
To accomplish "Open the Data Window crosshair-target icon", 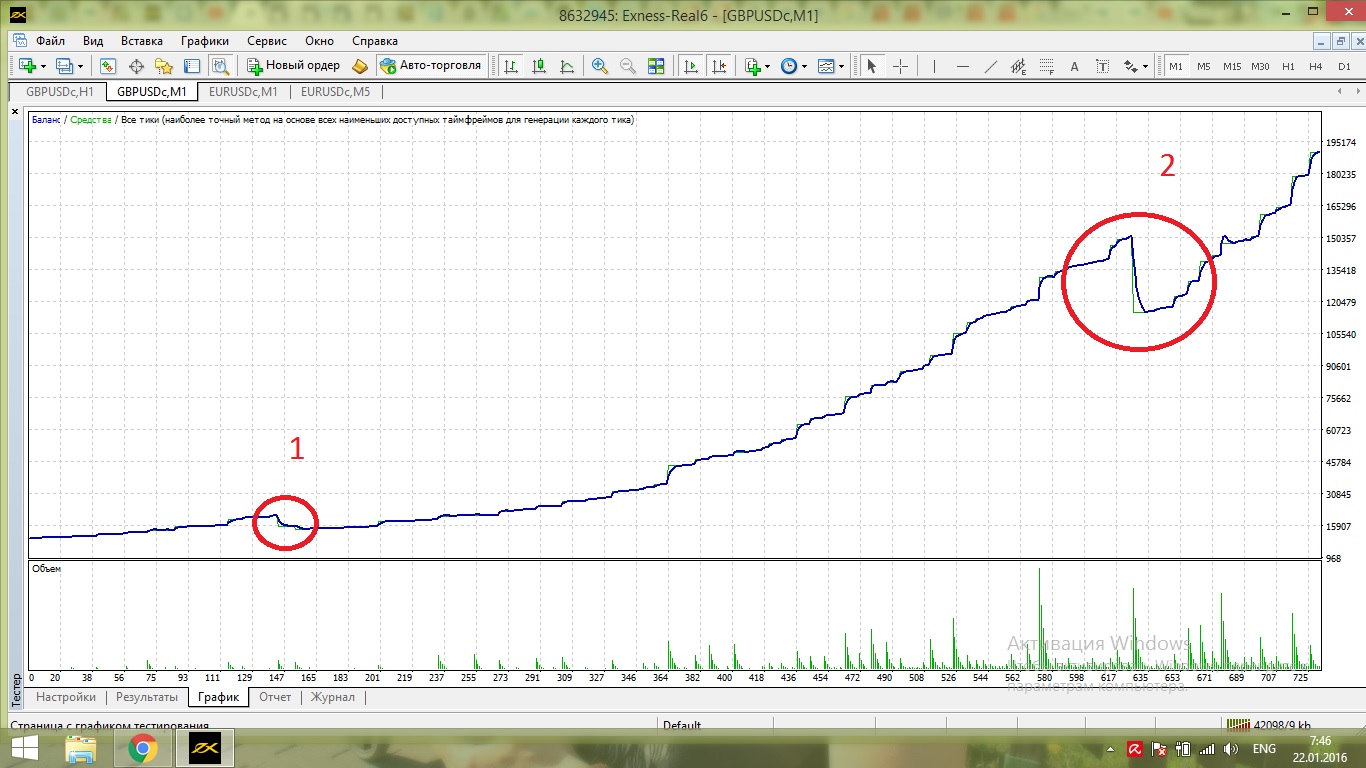I will 136,66.
